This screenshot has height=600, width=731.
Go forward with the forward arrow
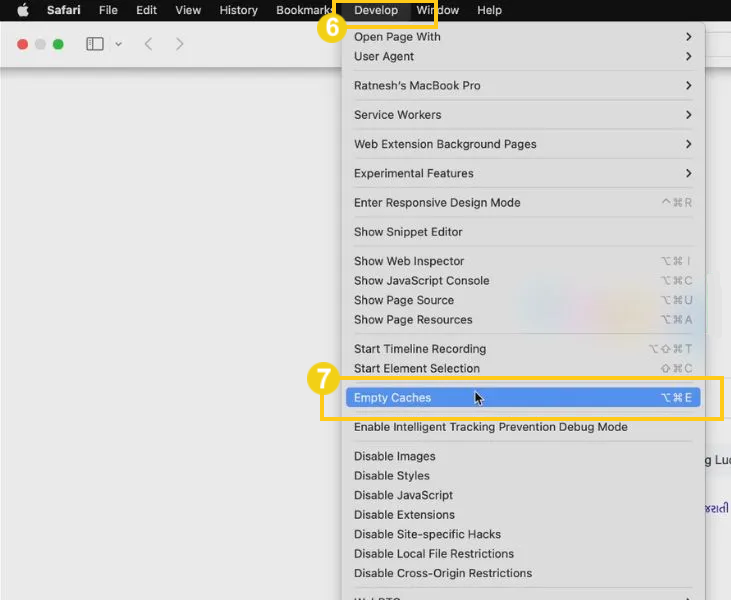(179, 44)
